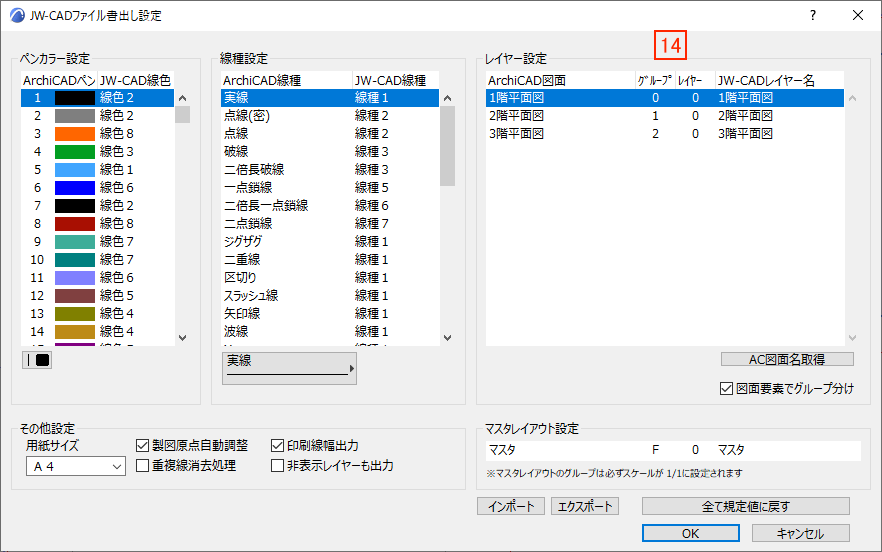This screenshot has height=552, width=882.
Task: Confirm with the OK button
Action: [x=691, y=533]
